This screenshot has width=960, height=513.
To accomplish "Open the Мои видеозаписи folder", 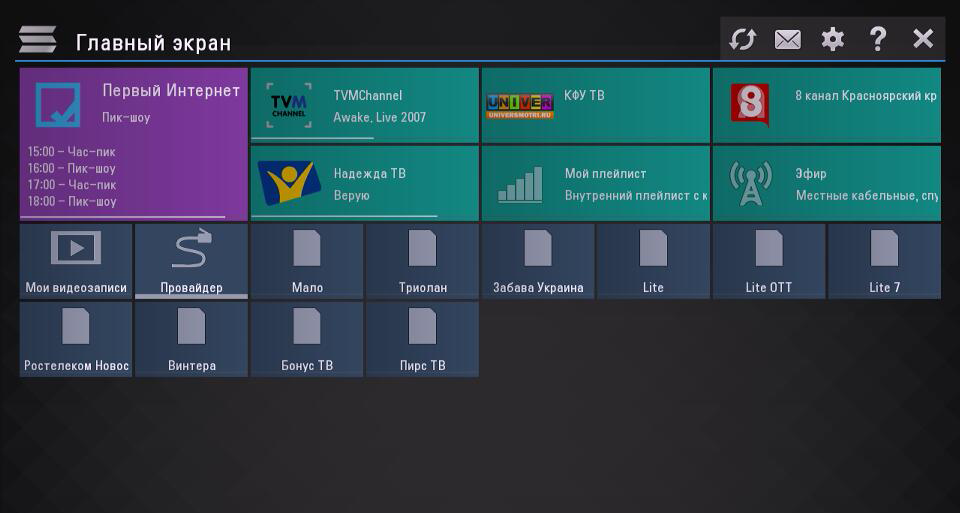I will tap(76, 261).
